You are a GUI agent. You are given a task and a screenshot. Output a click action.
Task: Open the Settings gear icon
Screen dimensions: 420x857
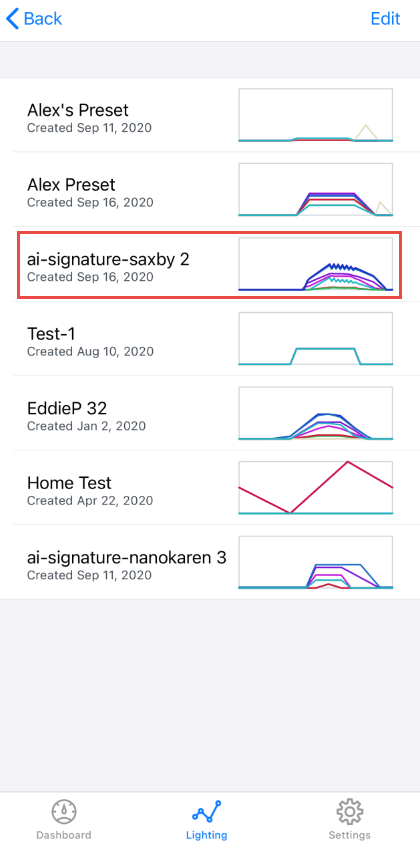click(x=349, y=812)
